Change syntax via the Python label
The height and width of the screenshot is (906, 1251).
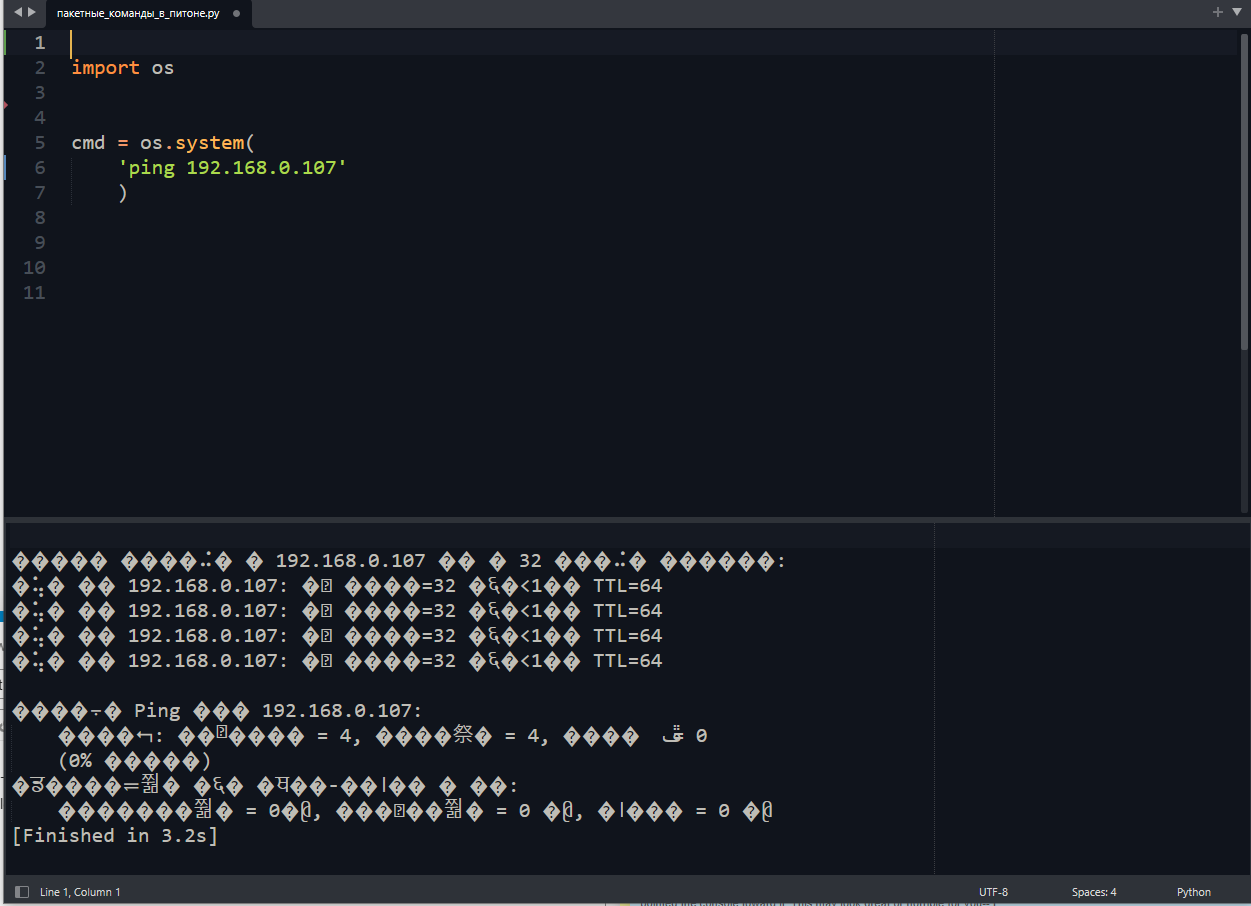tap(1194, 892)
